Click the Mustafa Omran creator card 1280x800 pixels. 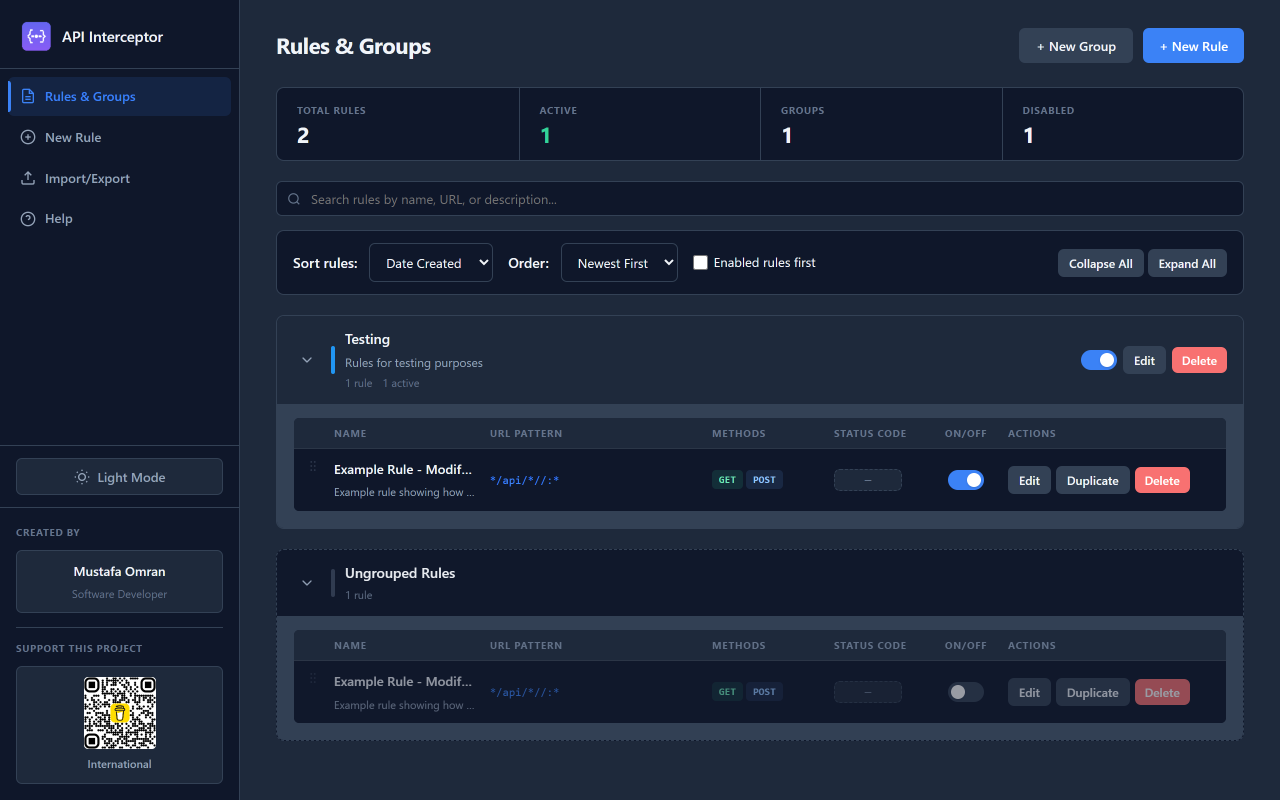tap(119, 582)
